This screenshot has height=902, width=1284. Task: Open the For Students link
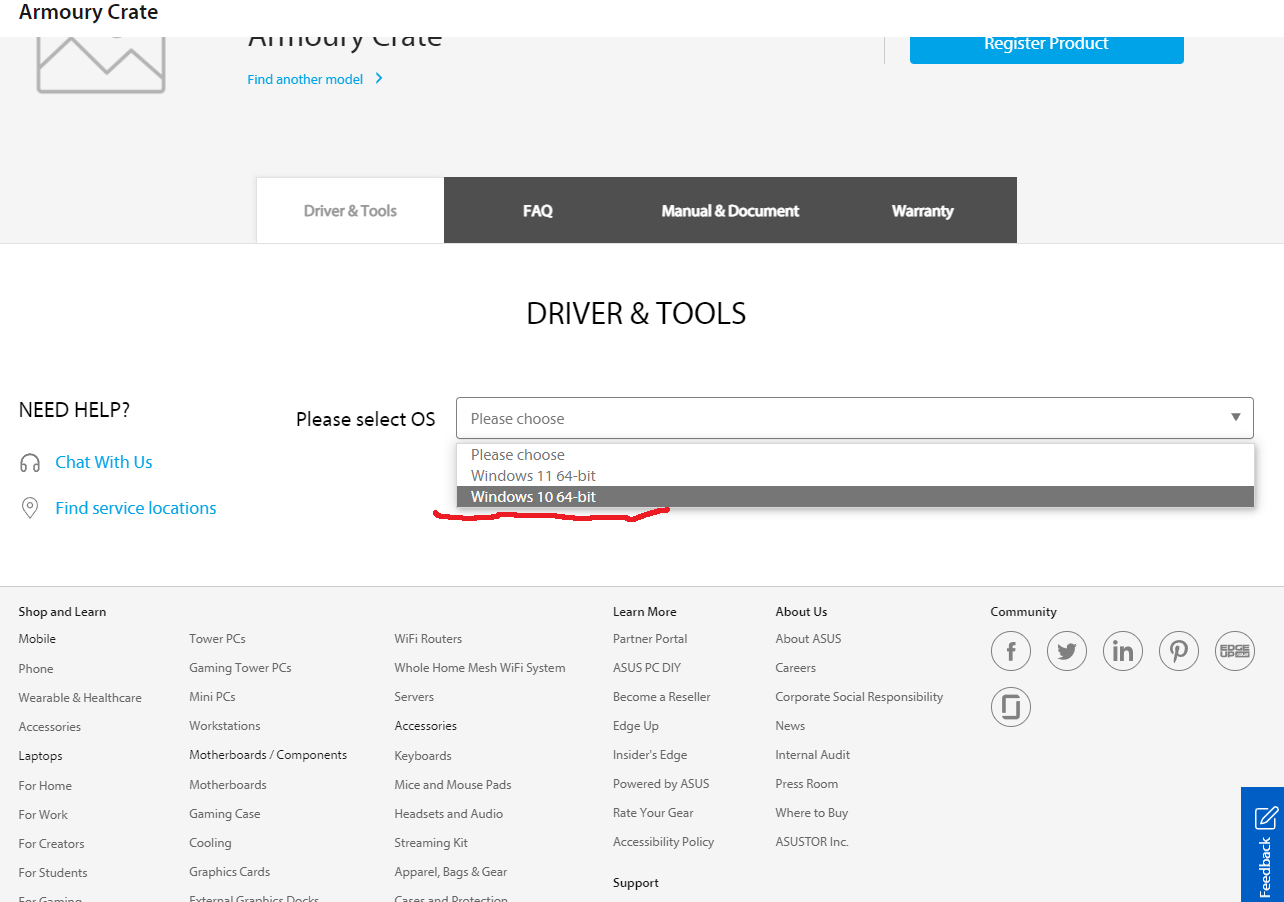53,873
